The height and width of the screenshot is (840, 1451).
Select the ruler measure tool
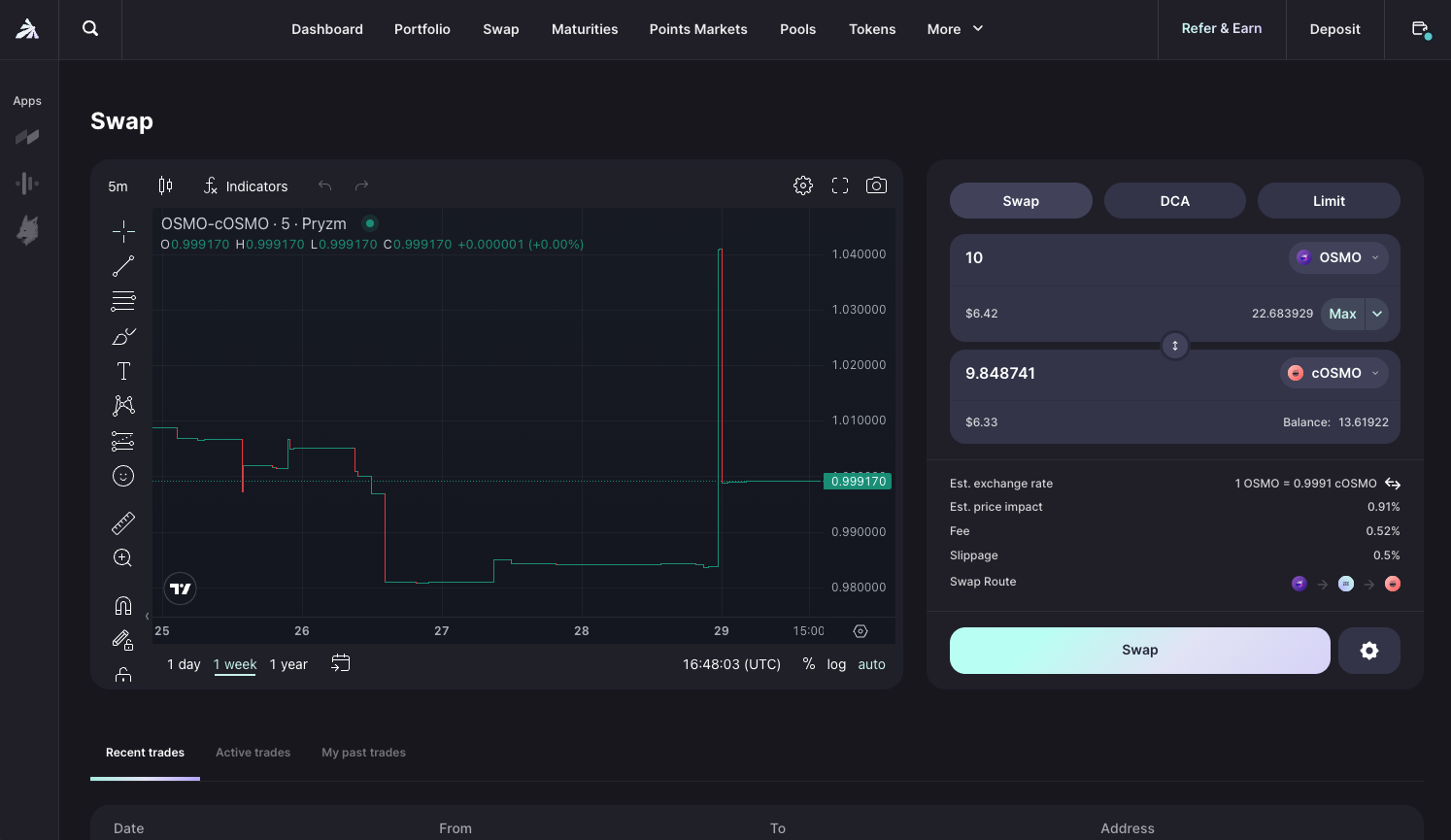(123, 523)
